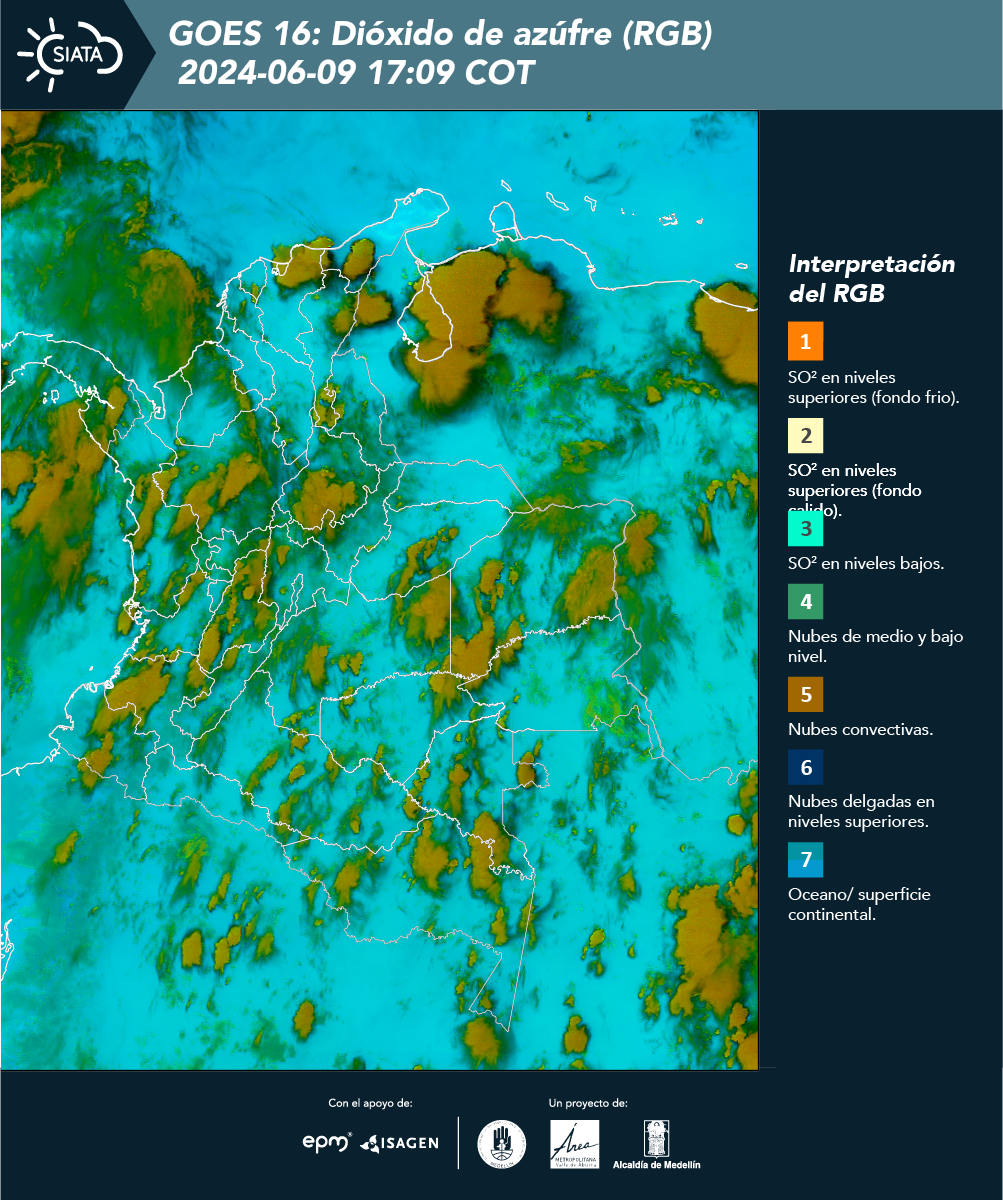The width and height of the screenshot is (1003, 1200).
Task: Select blue legend swatch number 7
Action: click(805, 860)
